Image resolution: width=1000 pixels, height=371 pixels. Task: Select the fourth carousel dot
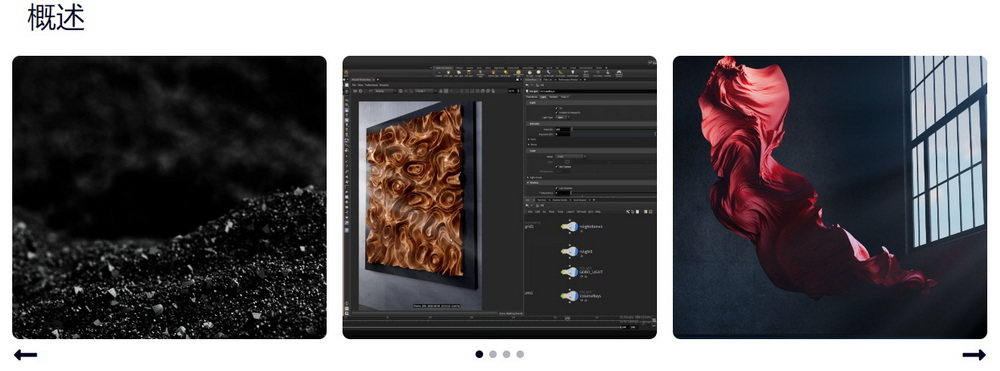click(x=520, y=354)
